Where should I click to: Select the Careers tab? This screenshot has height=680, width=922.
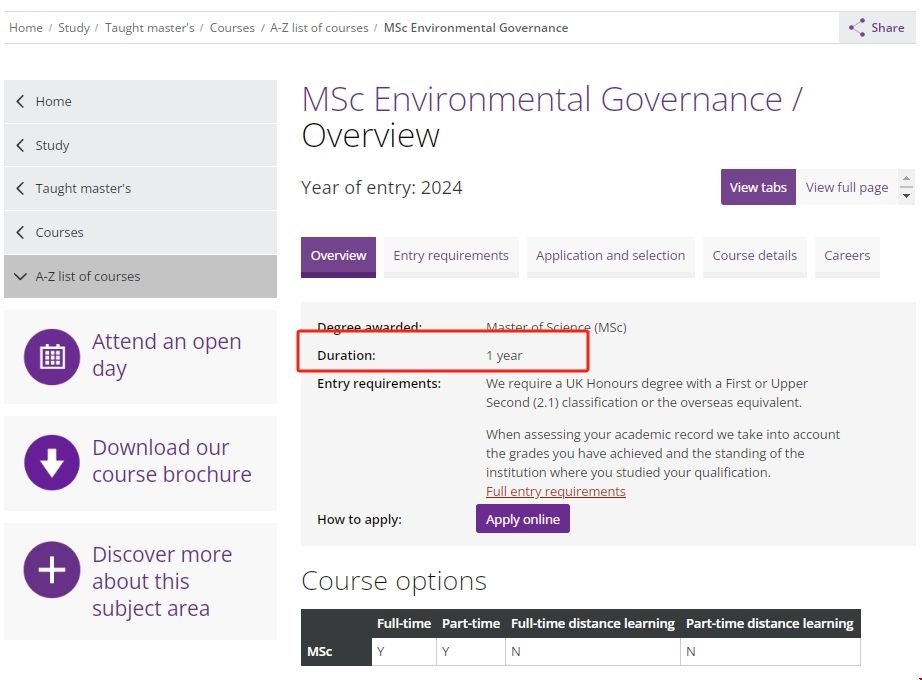click(x=847, y=256)
